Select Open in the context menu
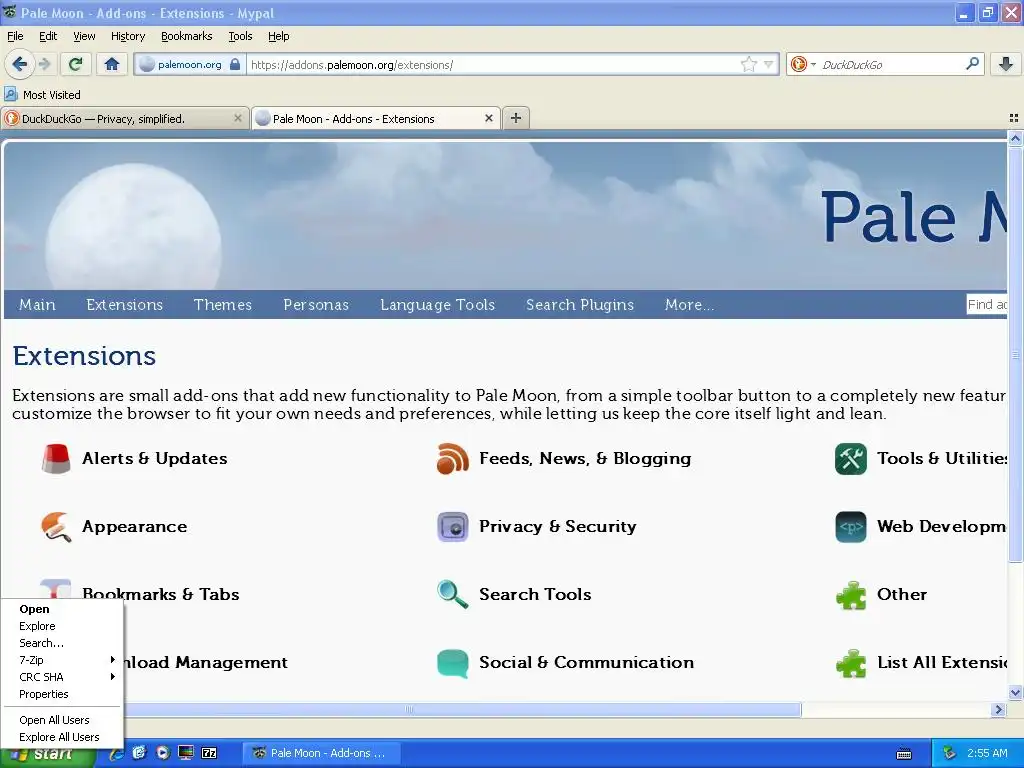1024x768 pixels. tap(63, 609)
